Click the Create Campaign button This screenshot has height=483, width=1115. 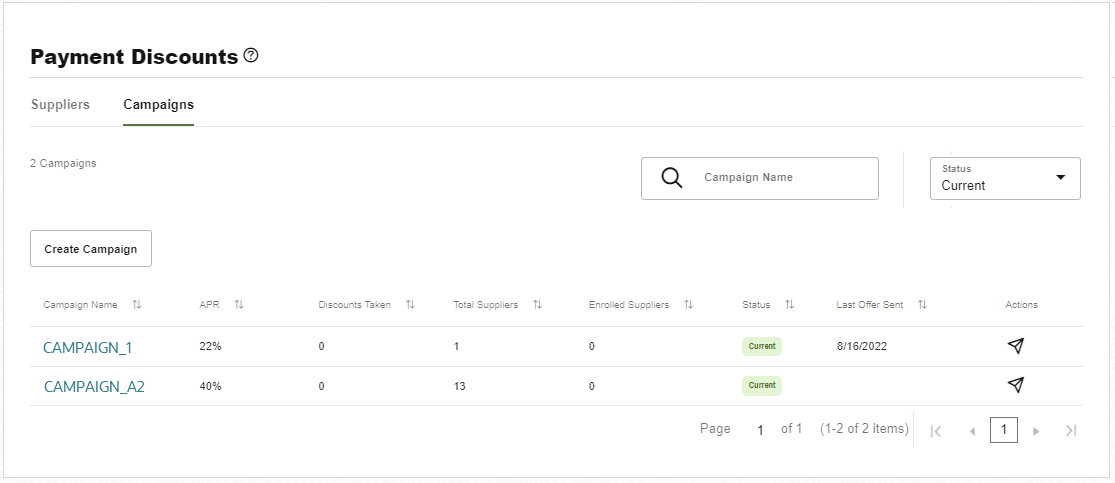click(x=91, y=249)
